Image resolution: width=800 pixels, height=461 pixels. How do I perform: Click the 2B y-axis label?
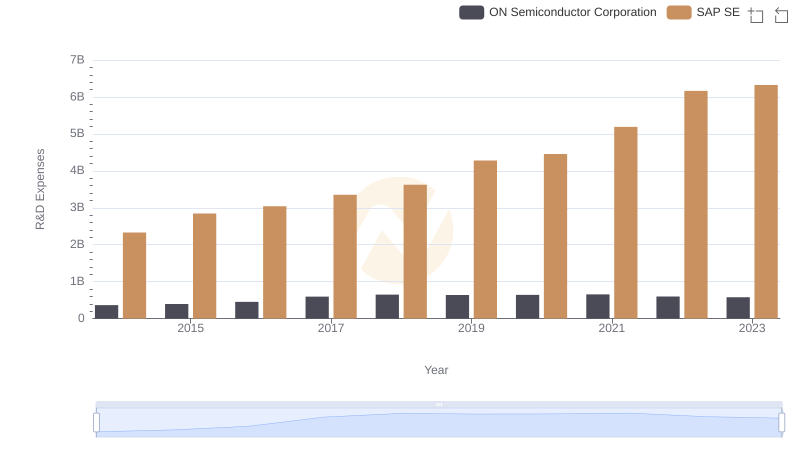[77, 244]
